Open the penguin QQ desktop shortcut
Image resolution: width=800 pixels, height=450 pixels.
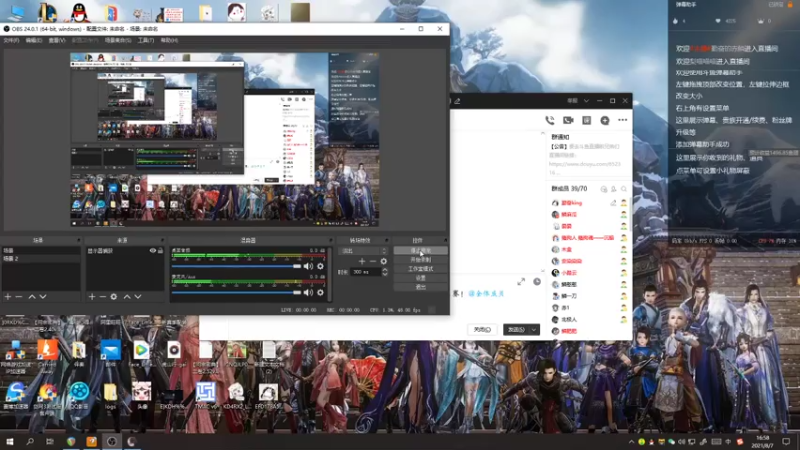pyautogui.click(x=79, y=12)
